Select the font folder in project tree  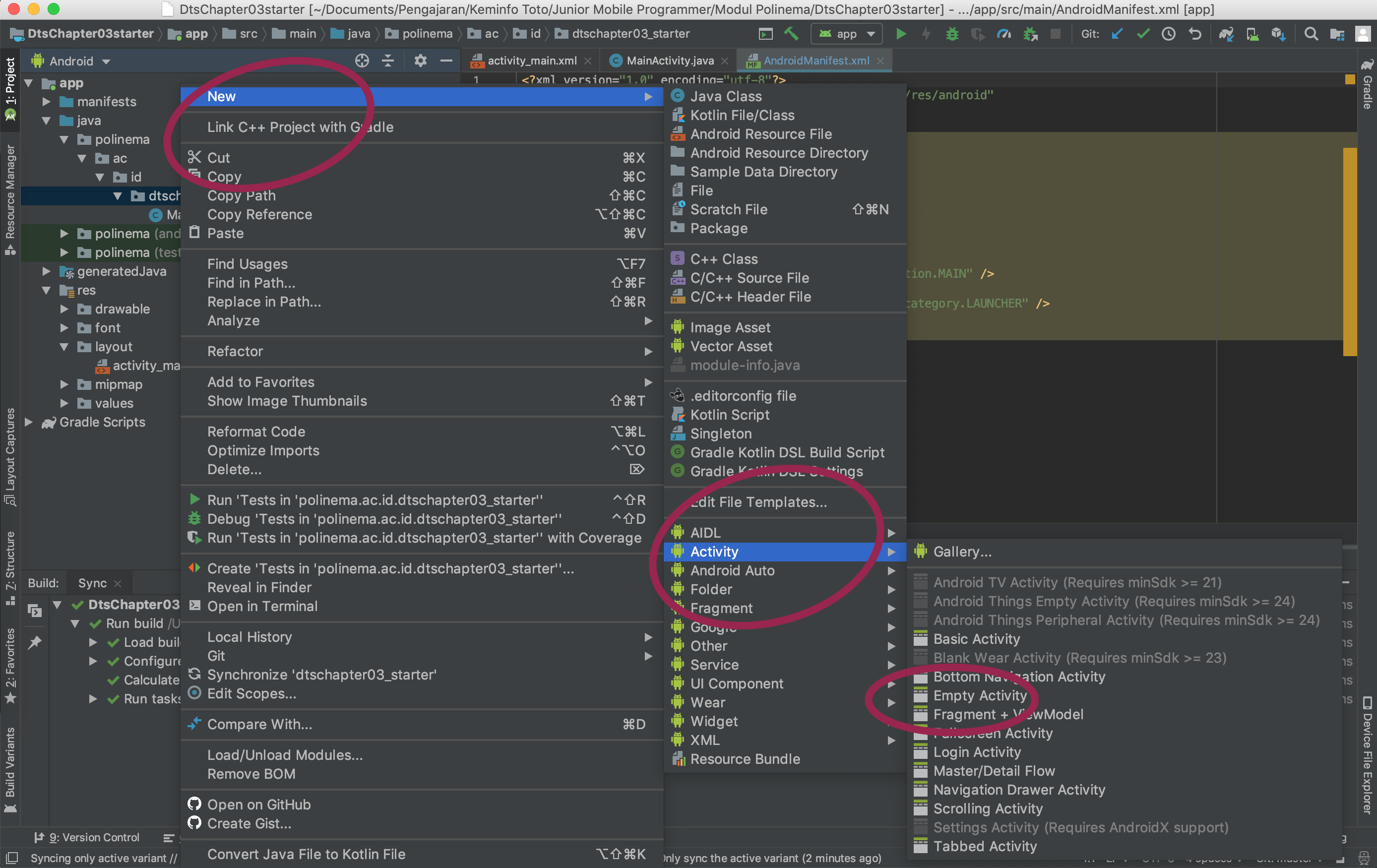[108, 328]
